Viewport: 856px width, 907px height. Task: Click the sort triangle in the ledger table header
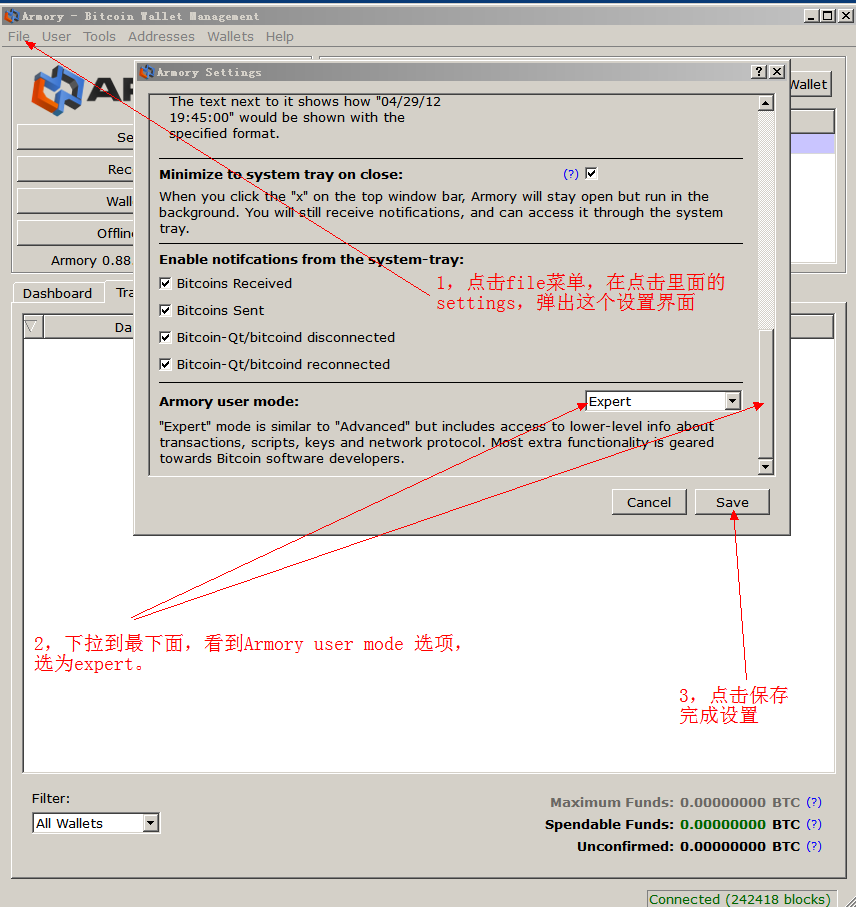32,327
